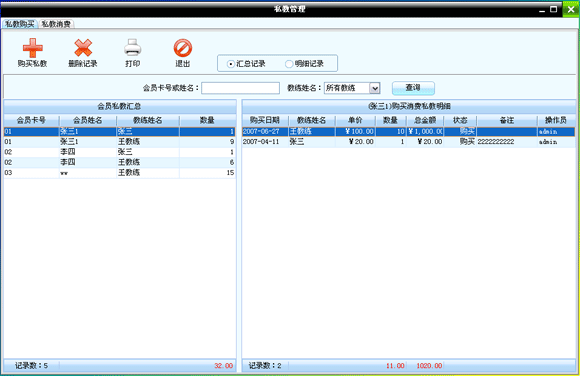
Task: Click the 操作员 column header
Action: pos(556,120)
